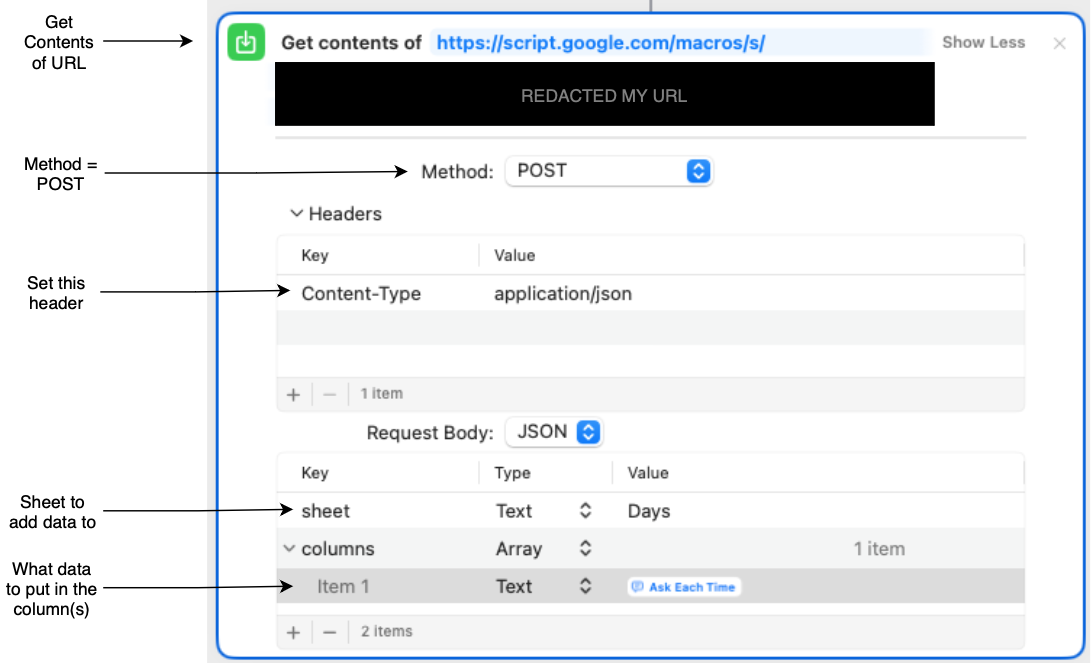Close the Get contents action
This screenshot has height=663, width=1091.
[1059, 44]
